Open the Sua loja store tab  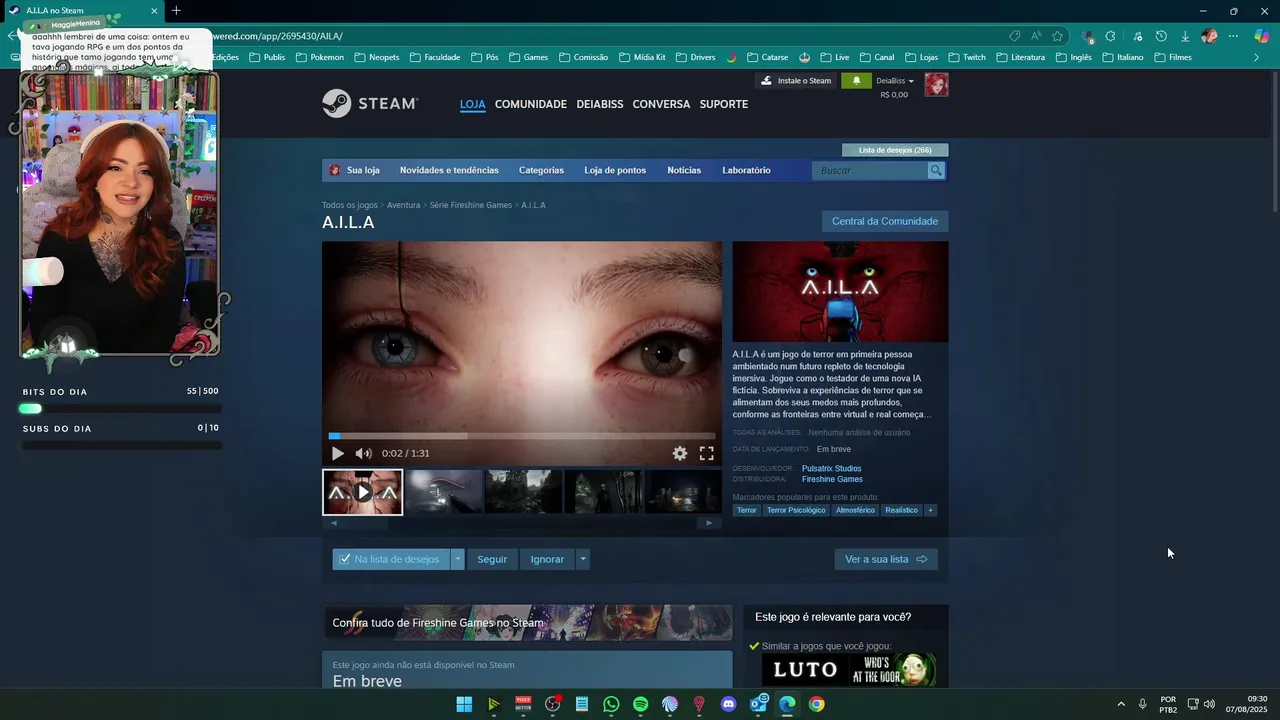pyautogui.click(x=355, y=171)
